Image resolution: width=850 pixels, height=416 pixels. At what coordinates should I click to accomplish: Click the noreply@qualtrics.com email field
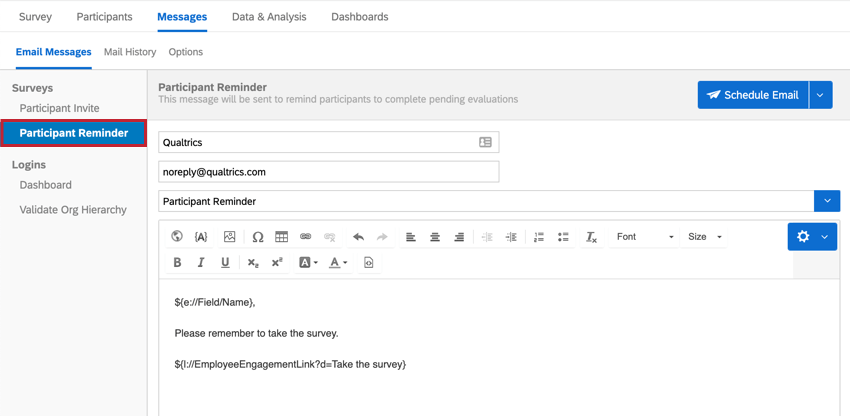(329, 172)
